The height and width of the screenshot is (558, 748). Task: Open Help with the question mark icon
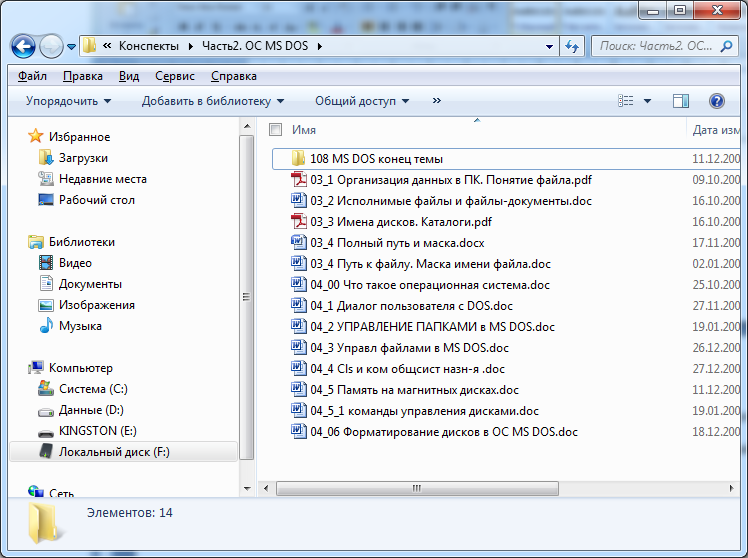(x=717, y=101)
